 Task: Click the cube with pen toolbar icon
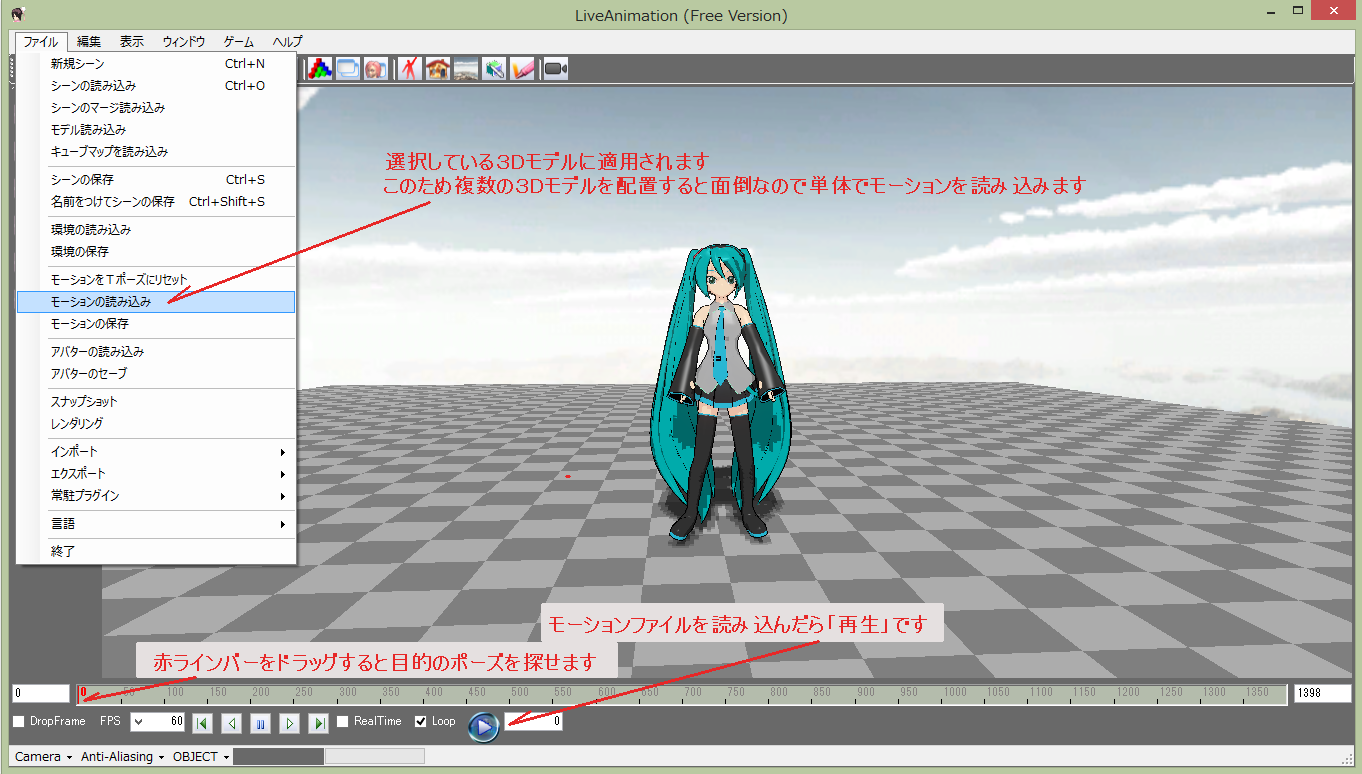(x=494, y=68)
